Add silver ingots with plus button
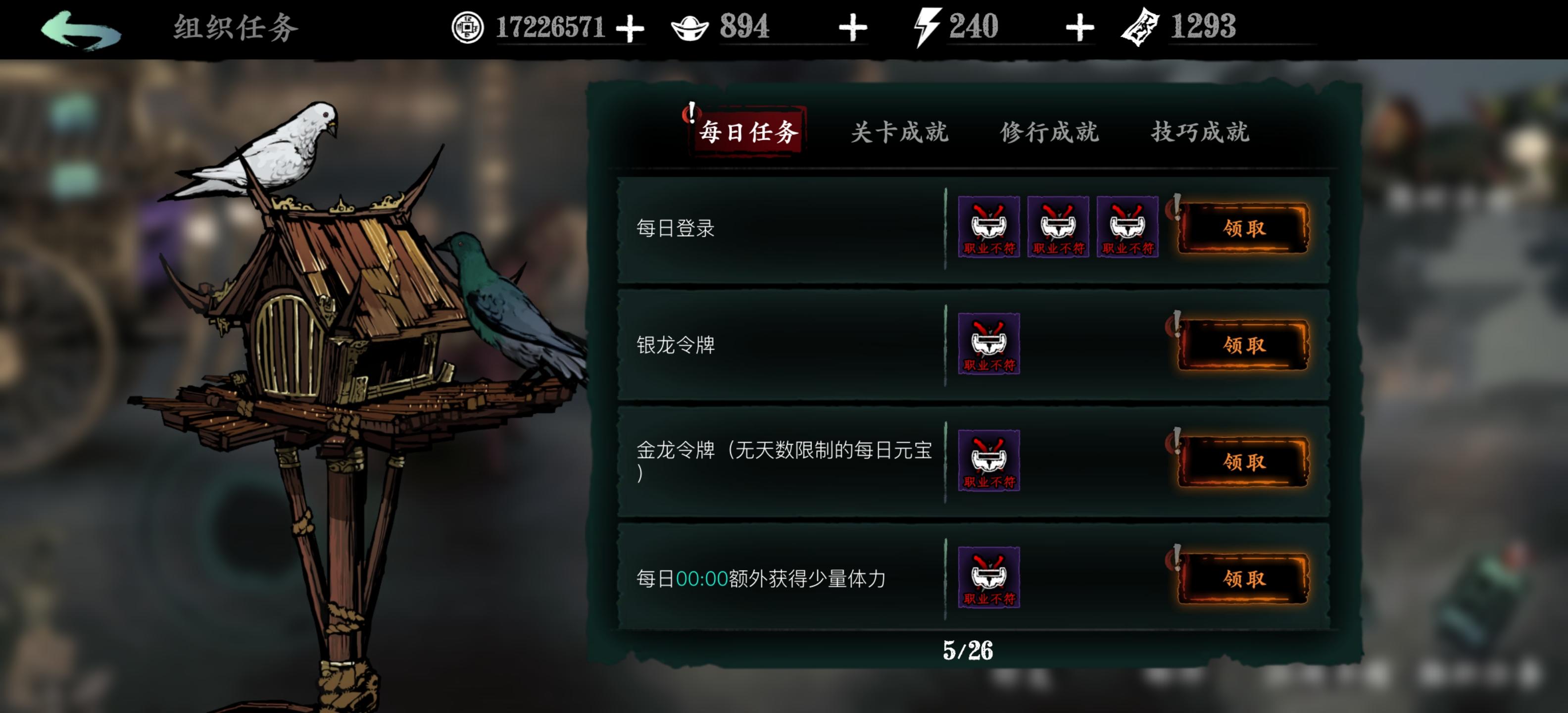Viewport: 1568px width, 713px height. [x=852, y=29]
